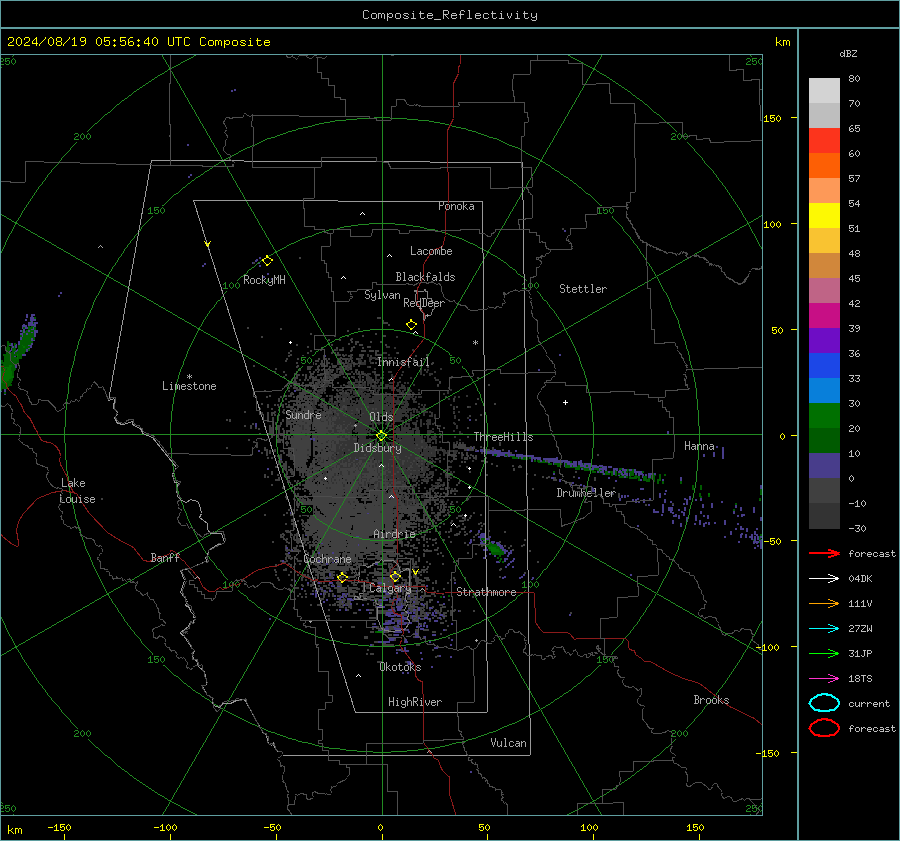
Task: Click the magenta 18TS arrow icon
Action: [x=824, y=679]
